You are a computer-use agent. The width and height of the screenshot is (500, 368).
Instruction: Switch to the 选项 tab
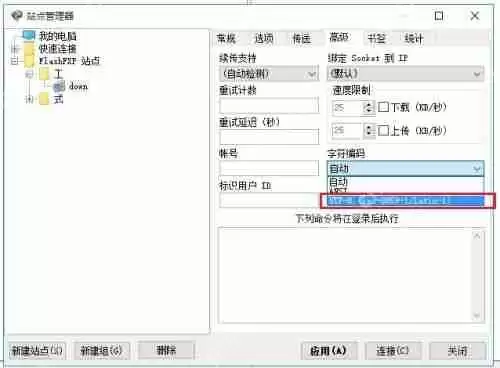[x=264, y=38]
